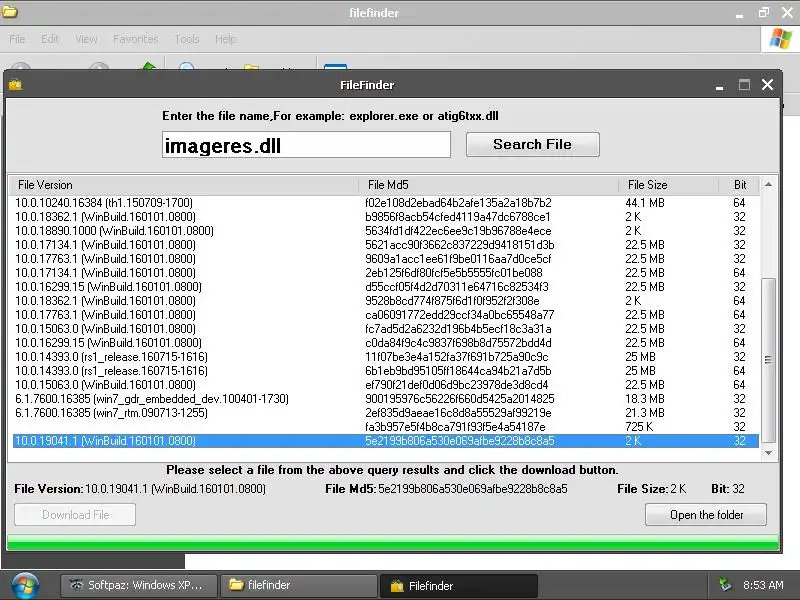The image size is (800, 600).
Task: Click the results list scroll up arrow
Action: pos(768,184)
